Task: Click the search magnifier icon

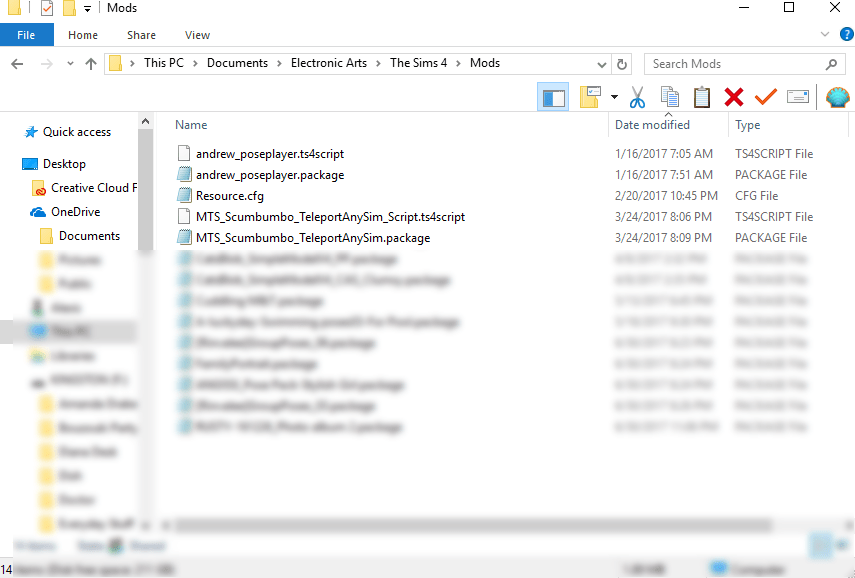Action: click(x=832, y=64)
